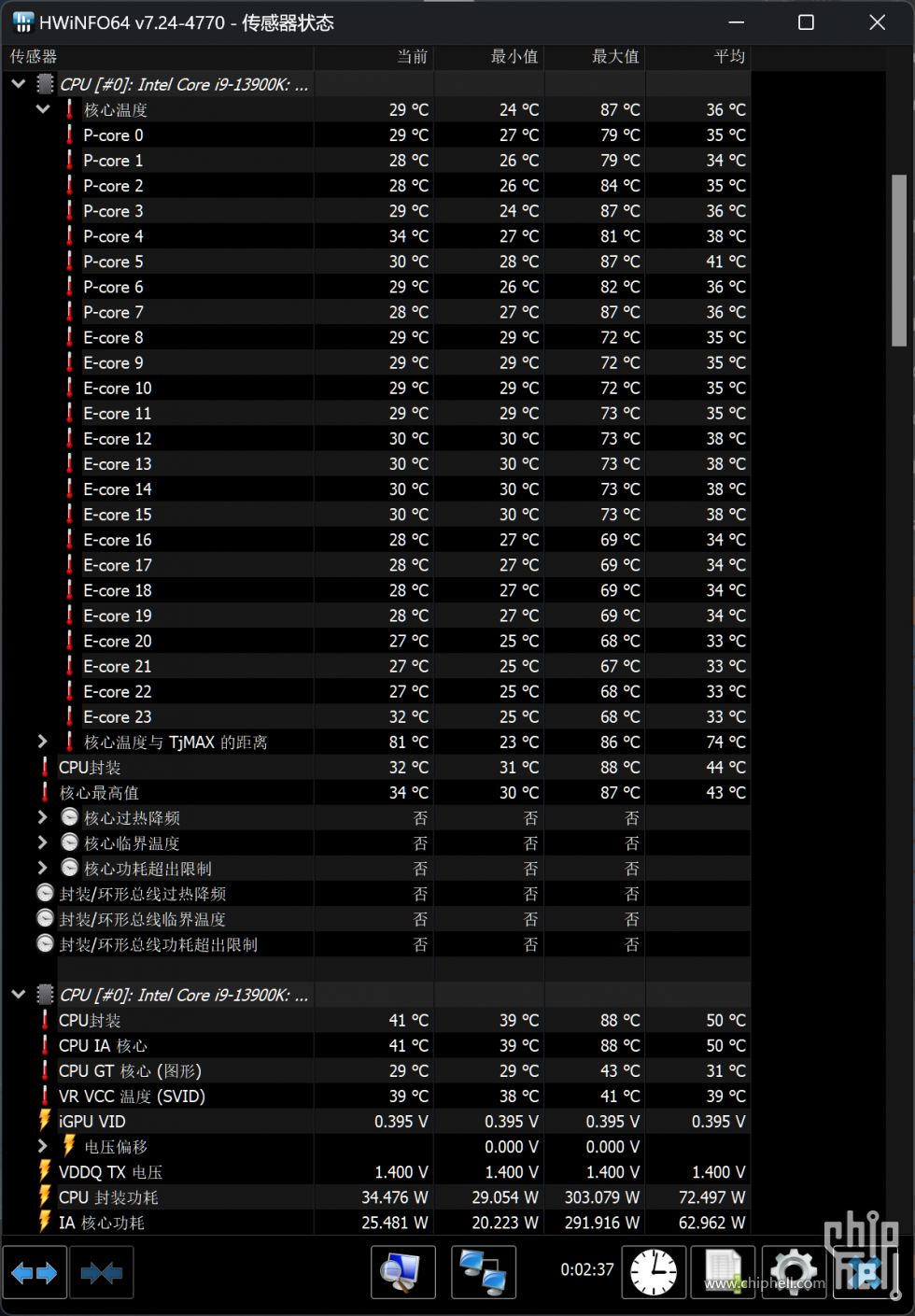This screenshot has height=1316, width=915.
Task: Click the clock icon beside 核心过热降频
Action: click(x=70, y=817)
